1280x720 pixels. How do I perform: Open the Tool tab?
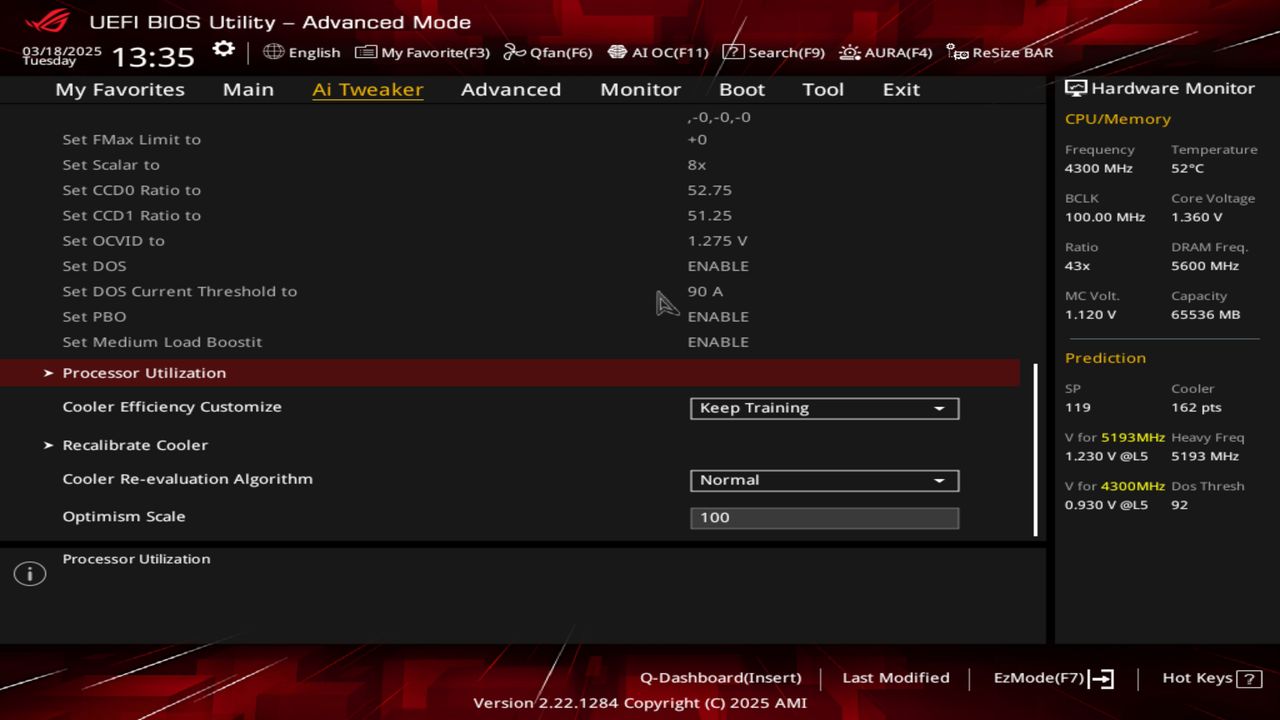[823, 89]
